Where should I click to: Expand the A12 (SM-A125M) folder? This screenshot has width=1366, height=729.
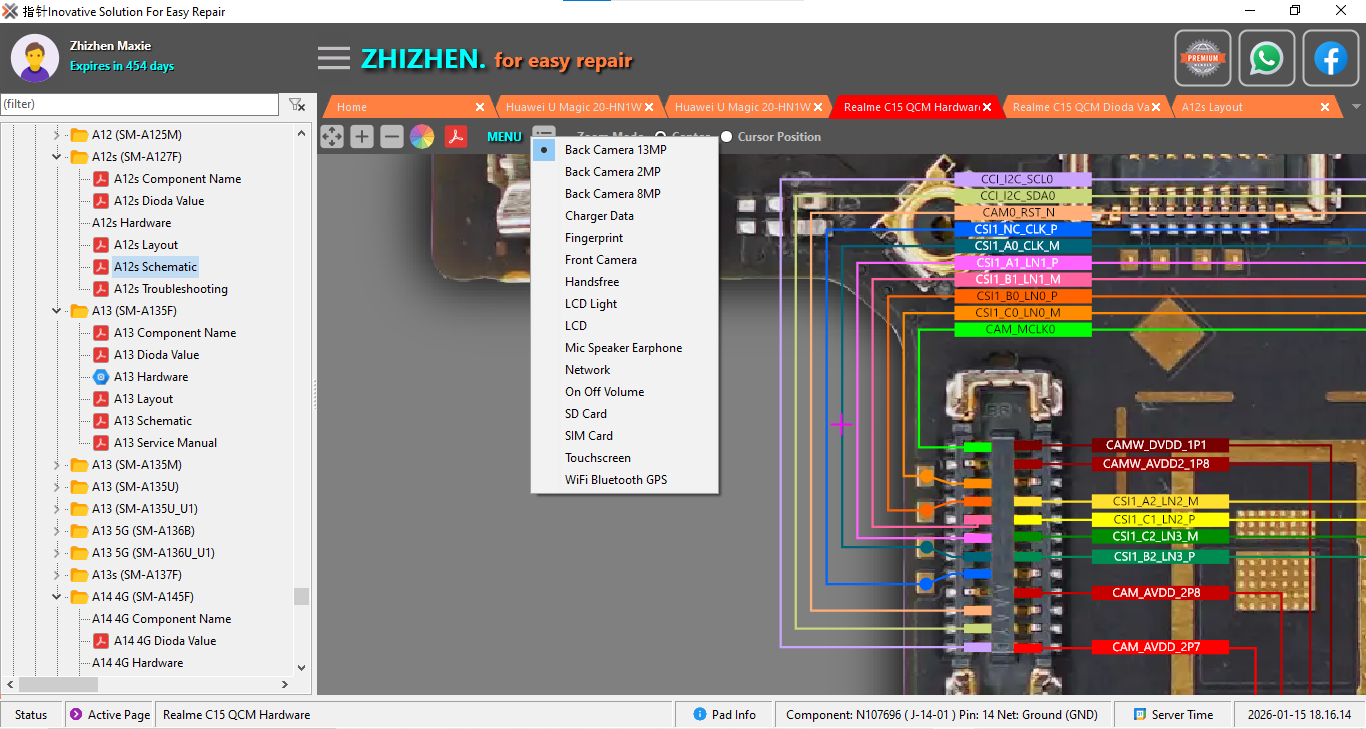(x=57, y=135)
